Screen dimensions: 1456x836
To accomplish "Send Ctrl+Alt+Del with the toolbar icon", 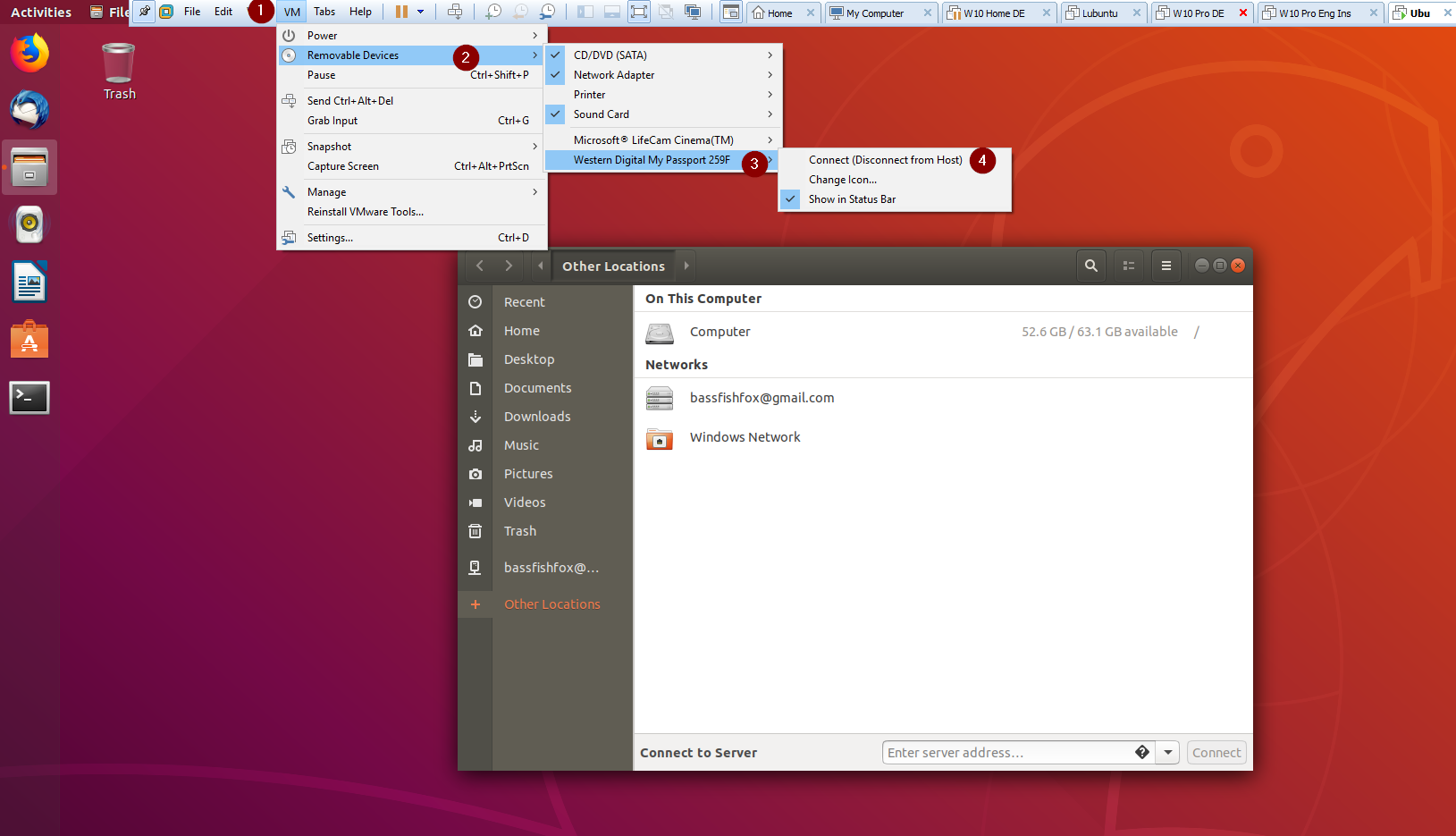I will 456,13.
